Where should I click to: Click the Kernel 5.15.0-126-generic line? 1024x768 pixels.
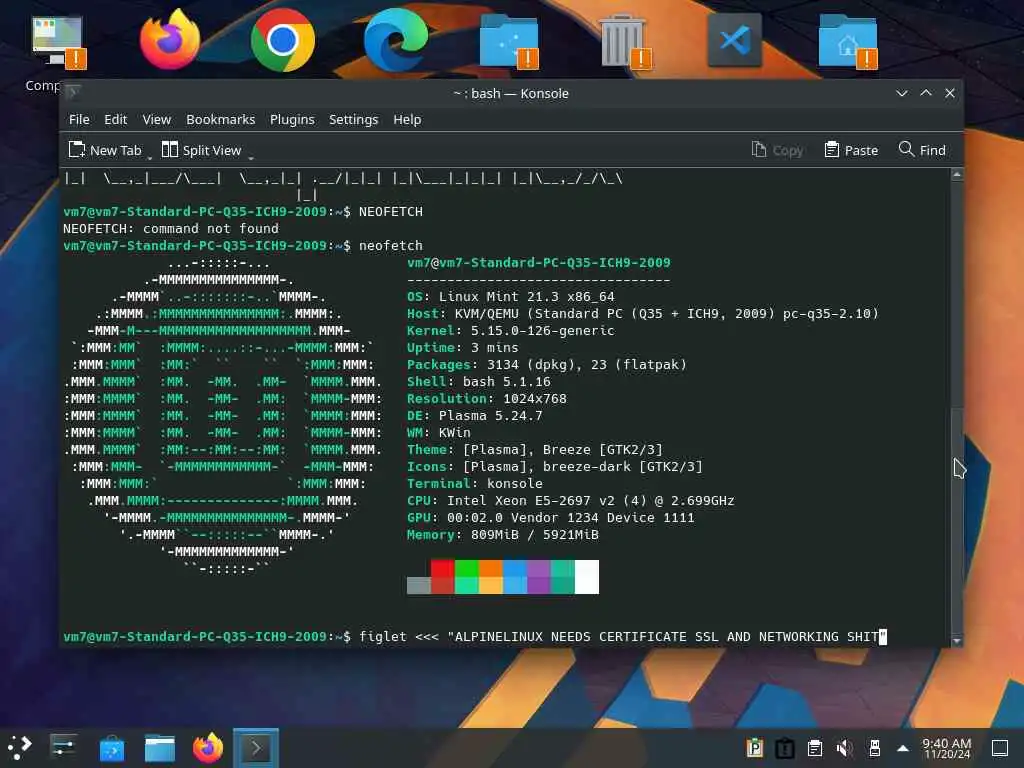point(511,330)
